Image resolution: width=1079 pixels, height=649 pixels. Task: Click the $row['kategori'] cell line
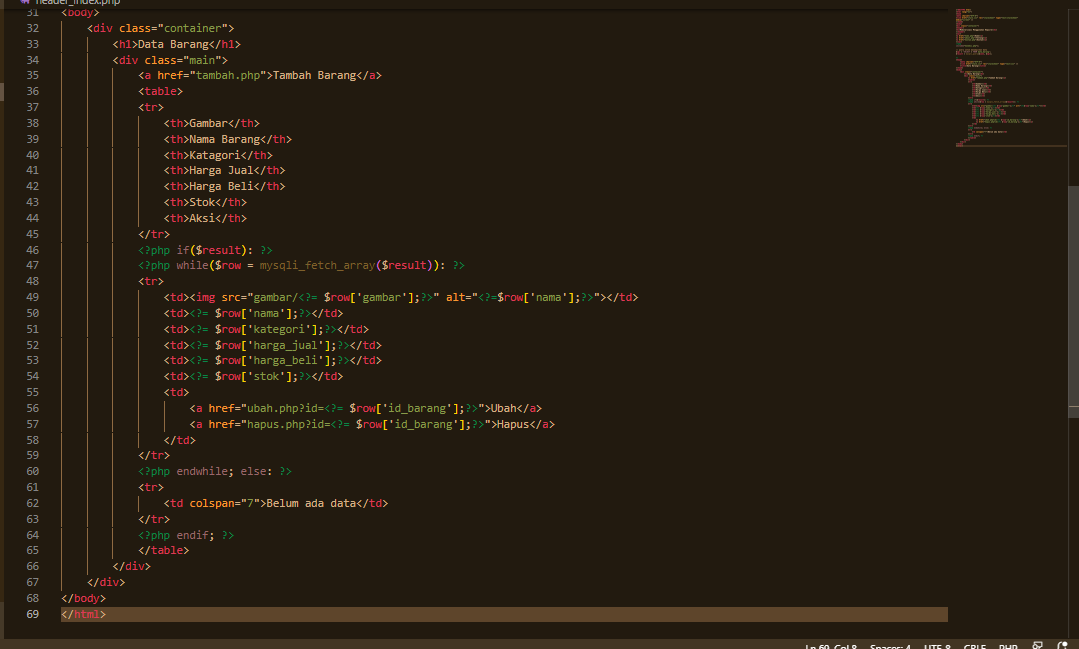coord(266,329)
